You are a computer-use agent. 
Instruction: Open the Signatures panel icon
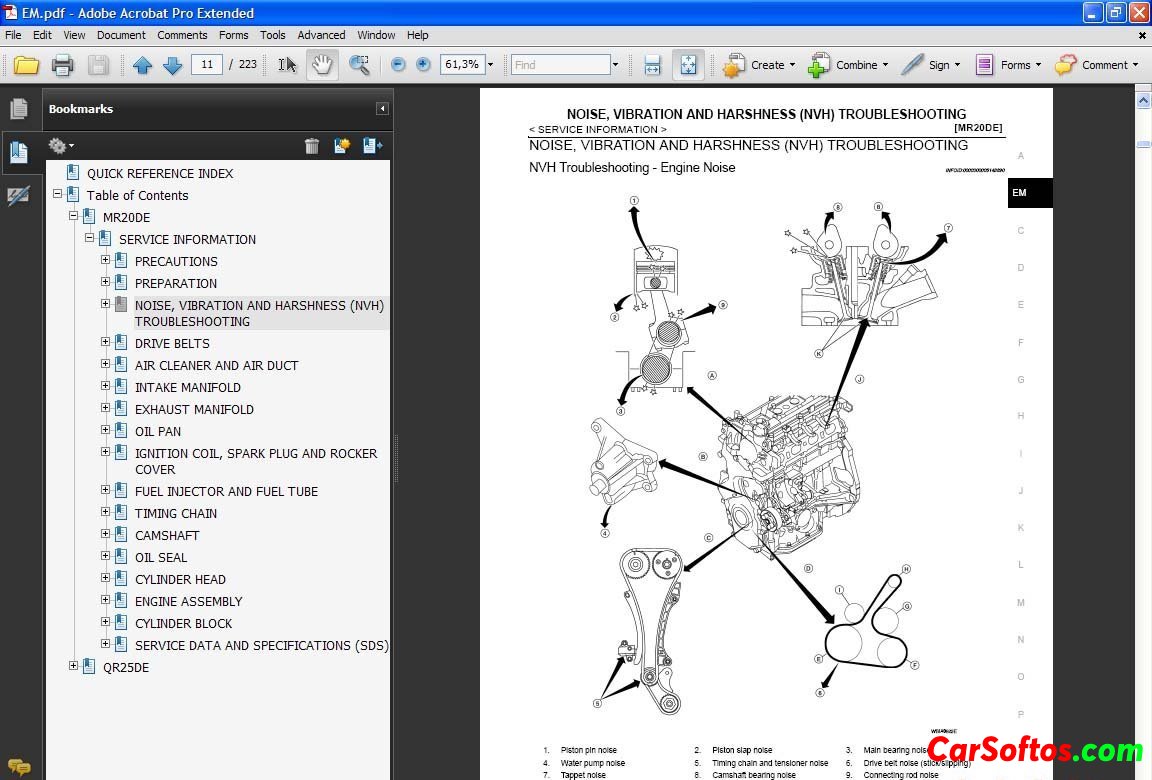[18, 196]
